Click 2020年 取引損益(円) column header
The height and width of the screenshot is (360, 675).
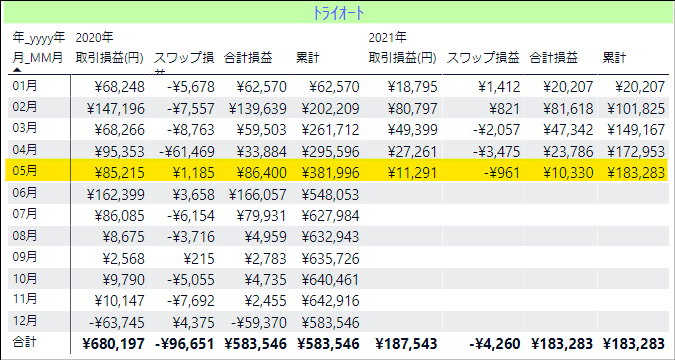(110, 58)
